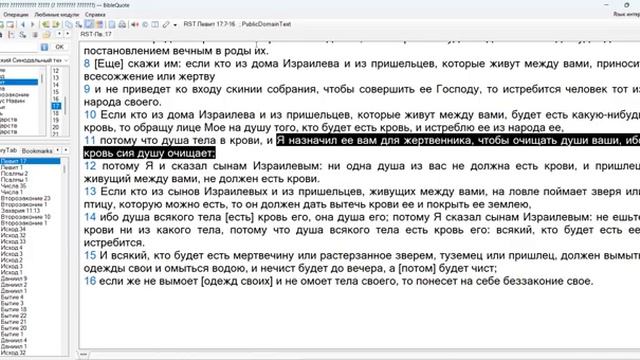Open Бытие 22 history entry

[x=14, y=316]
